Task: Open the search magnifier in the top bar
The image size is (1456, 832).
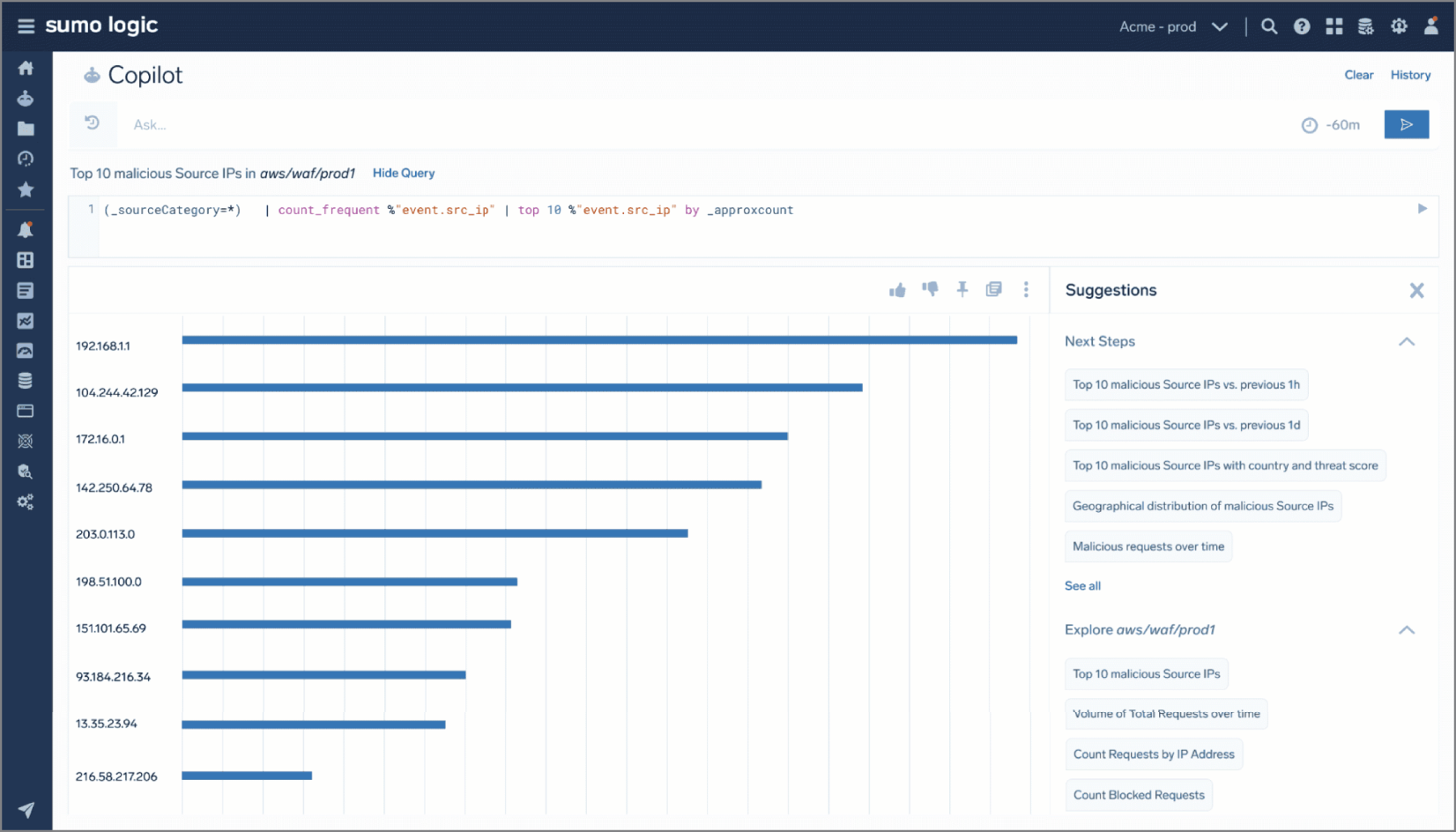Action: click(1269, 26)
